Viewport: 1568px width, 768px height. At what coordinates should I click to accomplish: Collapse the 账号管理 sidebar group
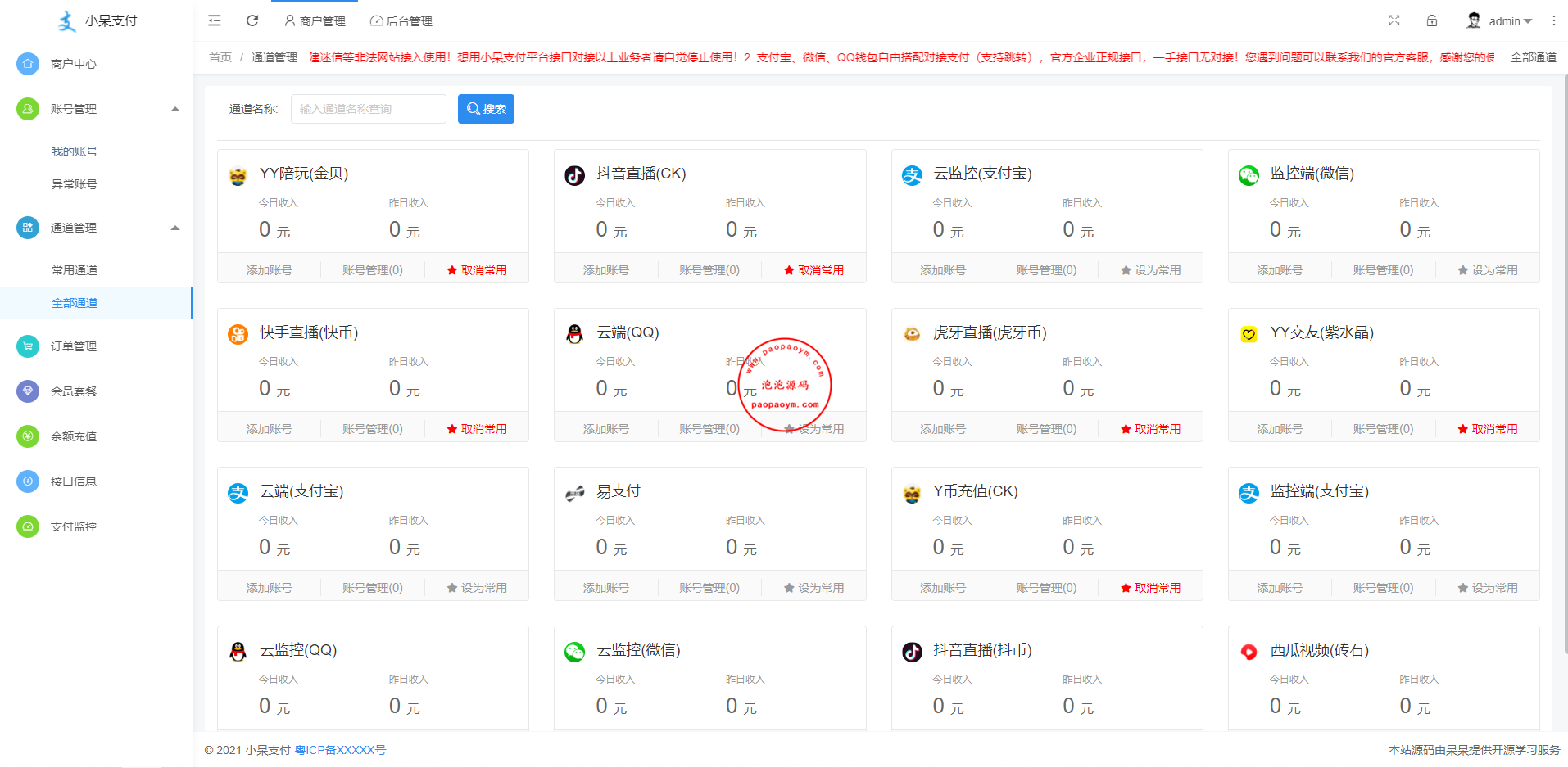coord(174,109)
